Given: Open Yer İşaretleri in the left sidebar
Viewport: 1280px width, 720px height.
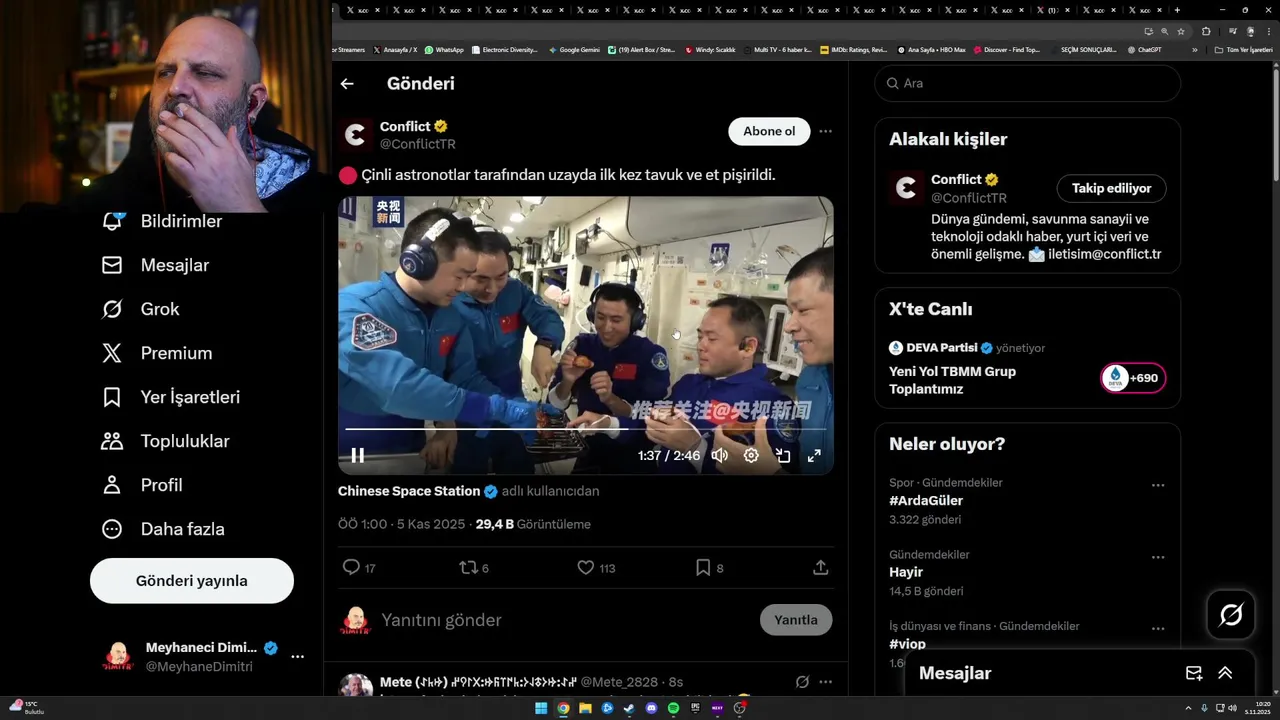Looking at the screenshot, I should coord(171,397).
